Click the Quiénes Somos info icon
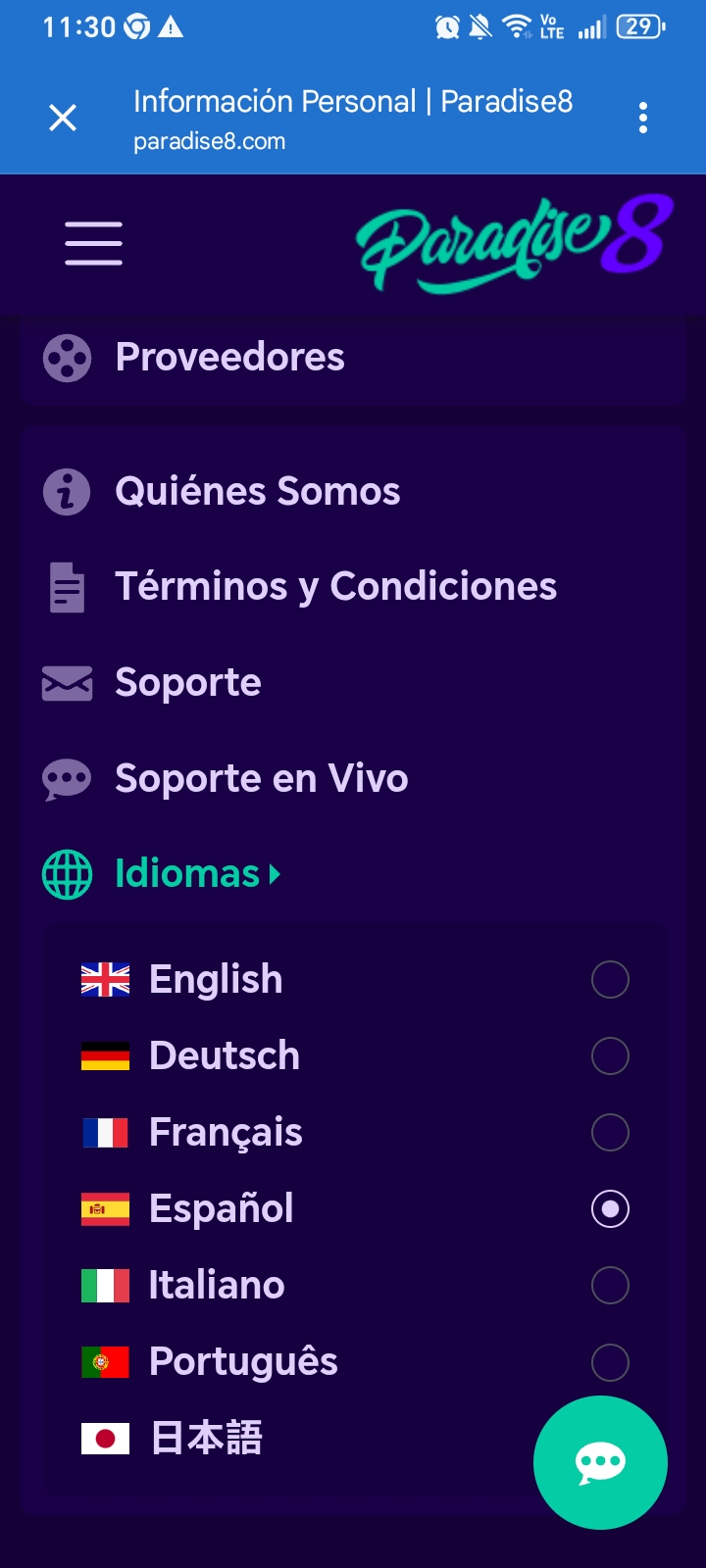This screenshot has height=1568, width=706. tap(67, 491)
